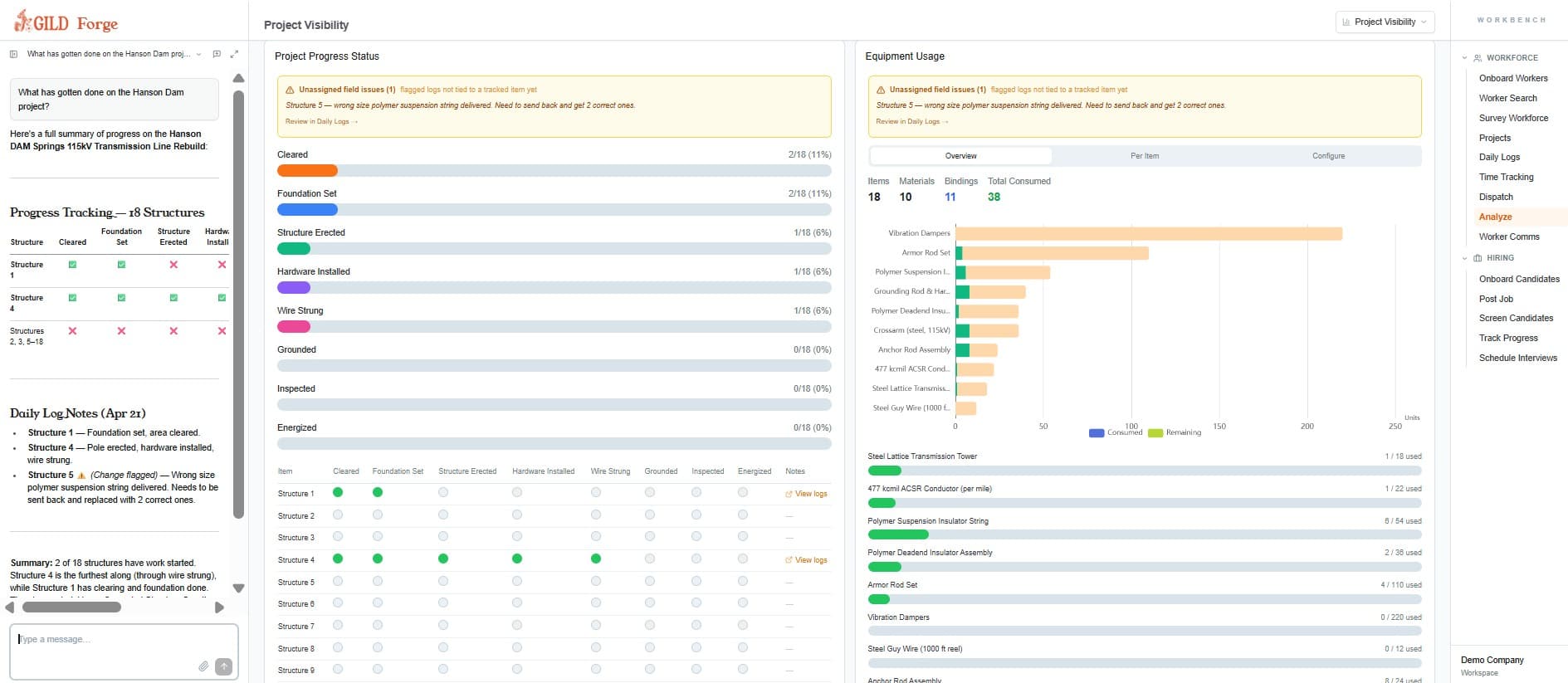Click the Cleared orange progress bar
Screen dimensions: 1568x683
pyautogui.click(x=307, y=171)
